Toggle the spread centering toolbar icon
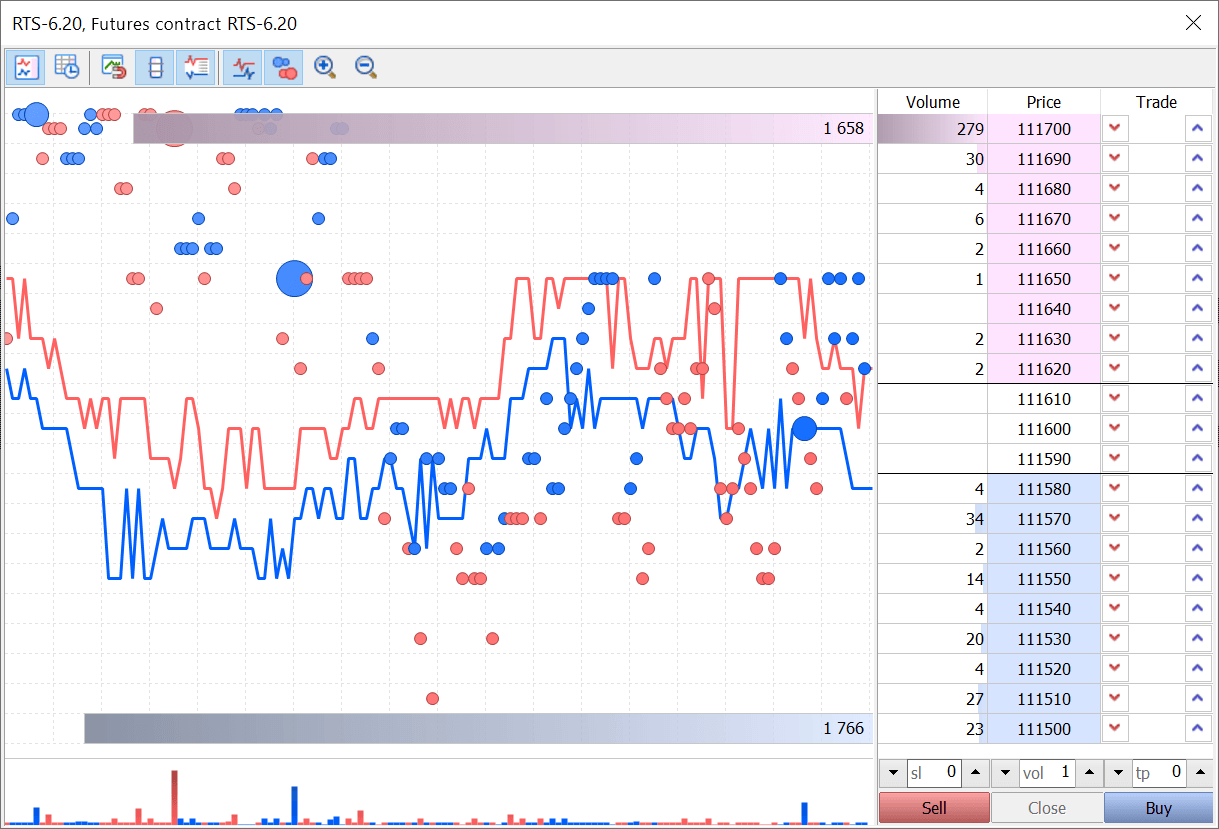This screenshot has width=1219, height=829. click(154, 67)
